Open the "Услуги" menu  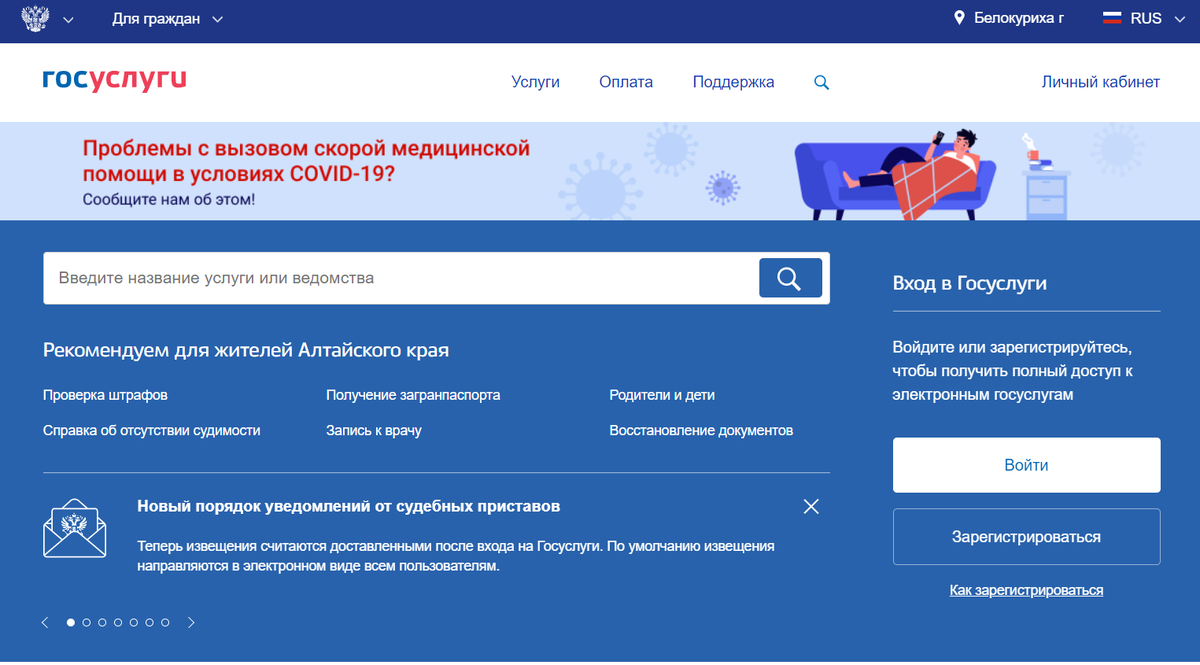(x=536, y=82)
